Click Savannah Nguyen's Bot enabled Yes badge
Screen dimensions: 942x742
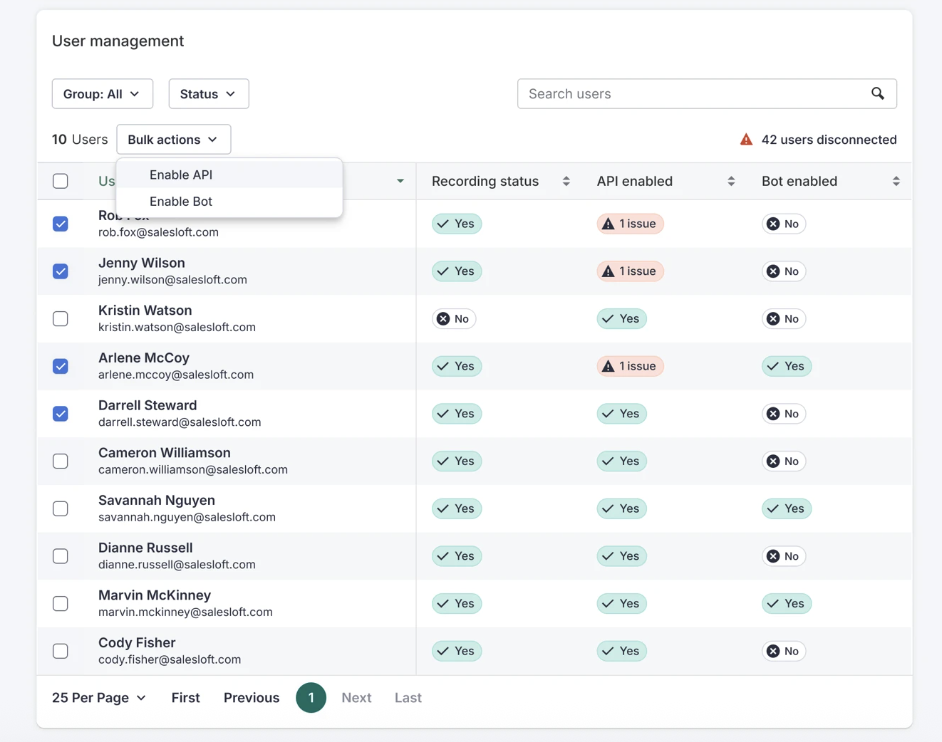click(x=786, y=508)
